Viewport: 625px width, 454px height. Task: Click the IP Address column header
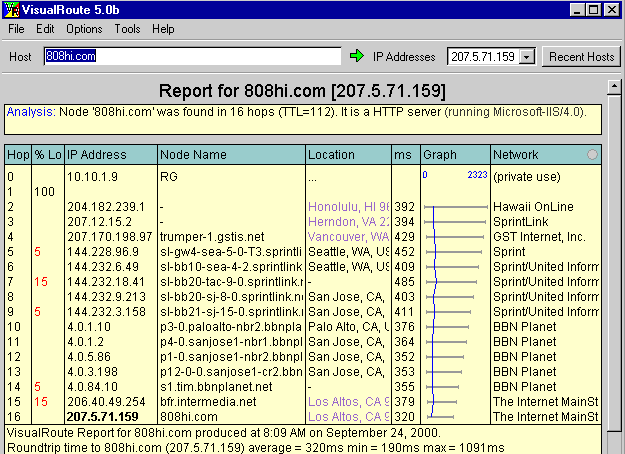pos(111,155)
